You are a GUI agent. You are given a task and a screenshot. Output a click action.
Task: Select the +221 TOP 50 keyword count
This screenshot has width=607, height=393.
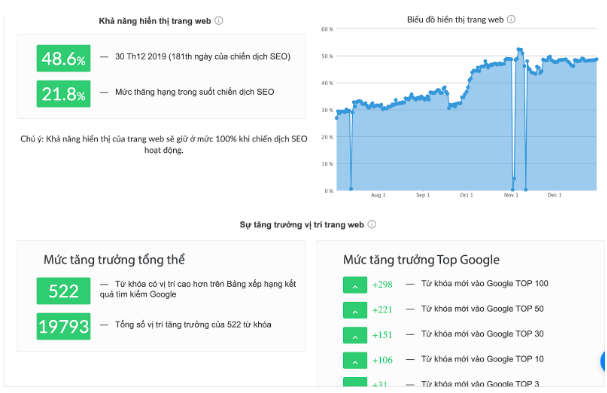pyautogui.click(x=382, y=310)
